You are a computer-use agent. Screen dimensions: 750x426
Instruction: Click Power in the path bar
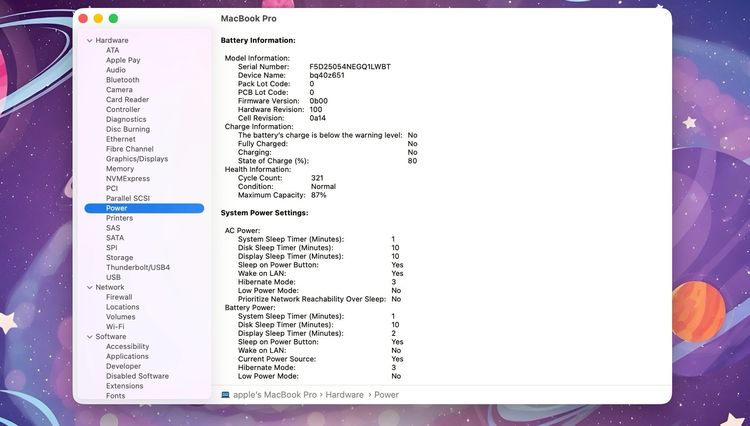click(386, 395)
